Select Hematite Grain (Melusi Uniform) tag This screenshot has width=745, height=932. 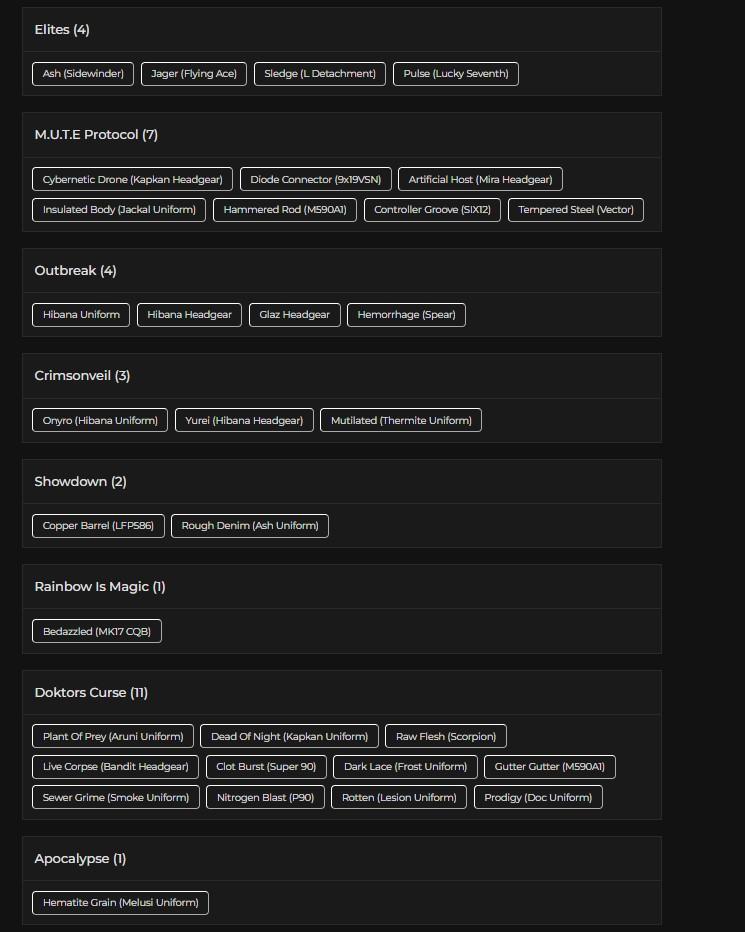(x=120, y=903)
